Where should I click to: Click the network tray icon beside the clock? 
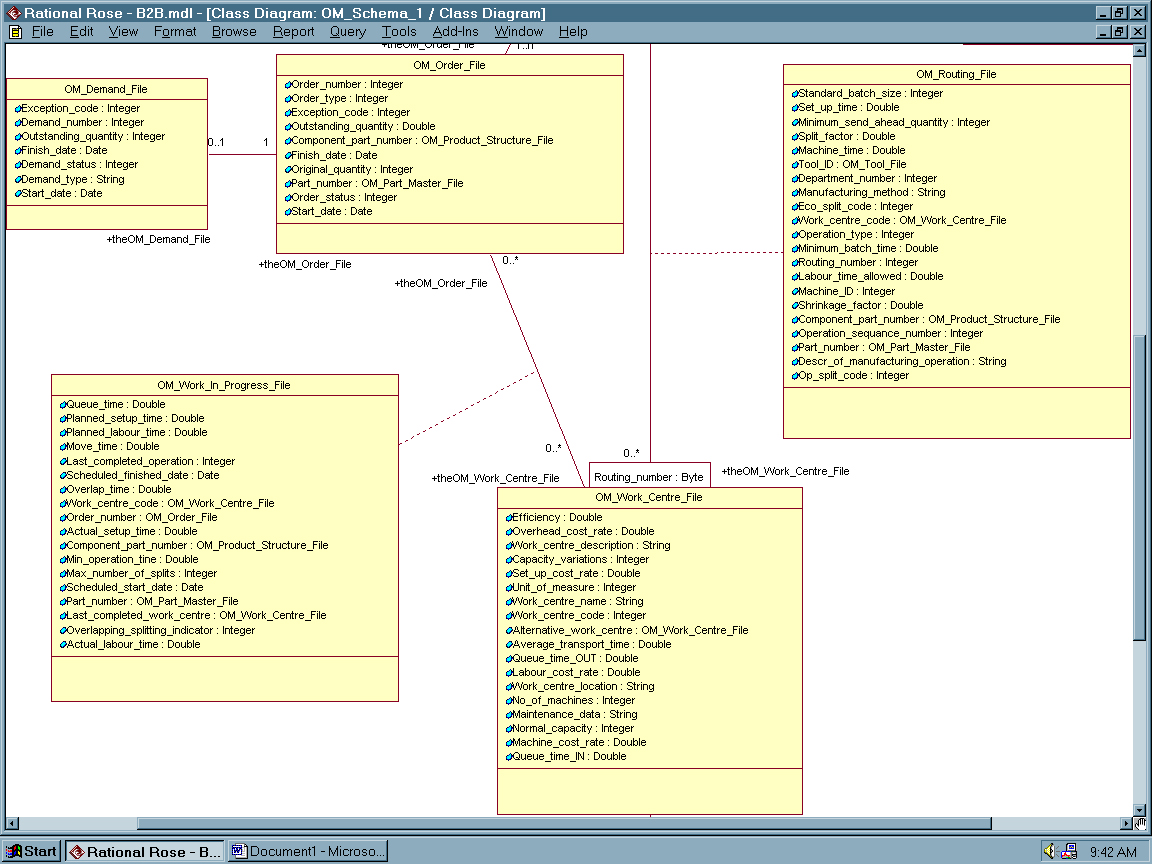(1069, 851)
